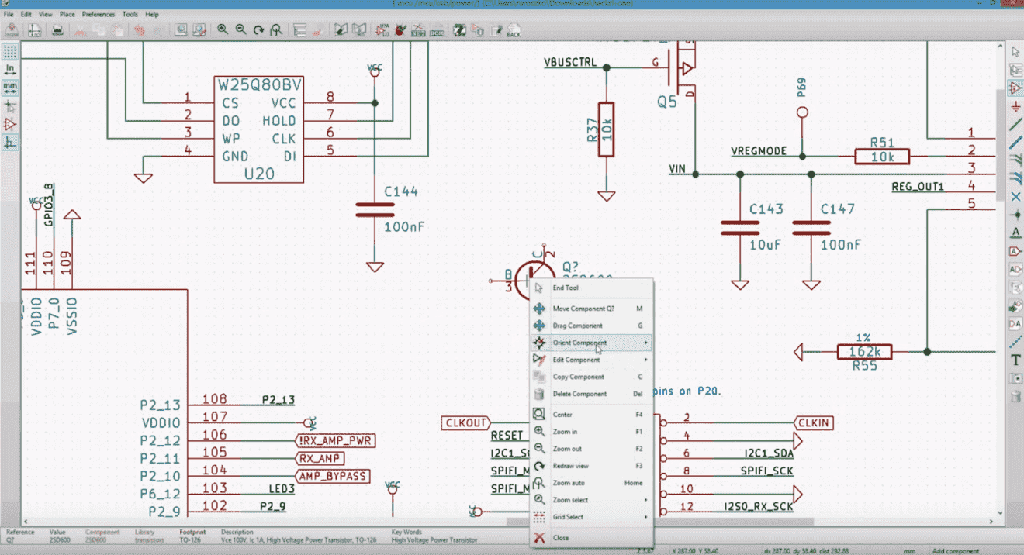The image size is (1024, 555).
Task: Open the View menu
Action: (46, 14)
